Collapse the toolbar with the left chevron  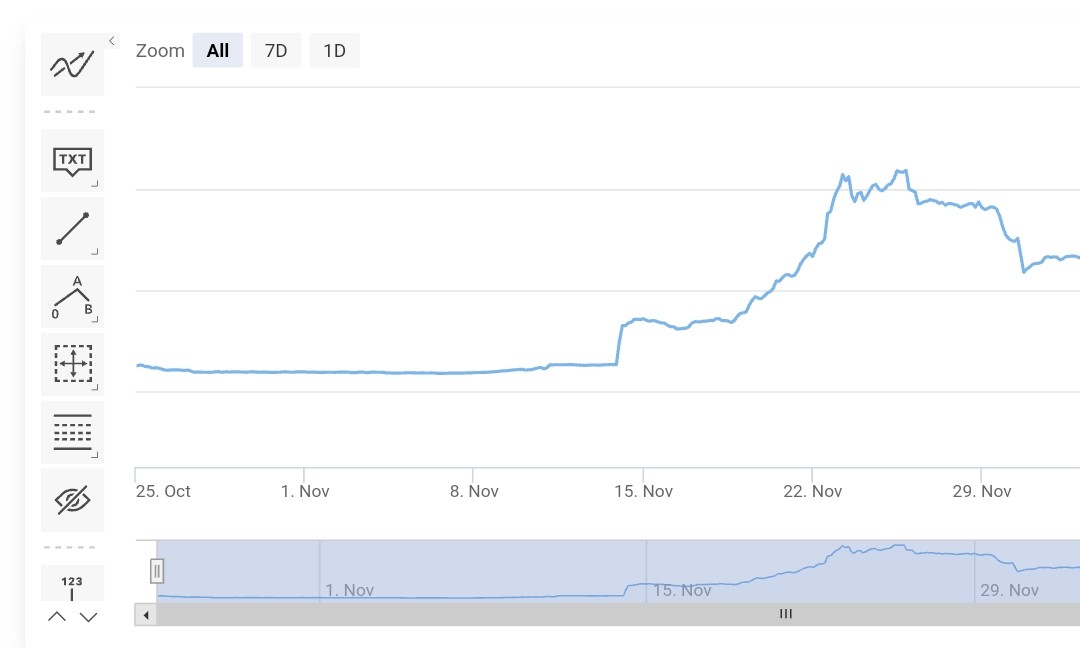tap(112, 41)
